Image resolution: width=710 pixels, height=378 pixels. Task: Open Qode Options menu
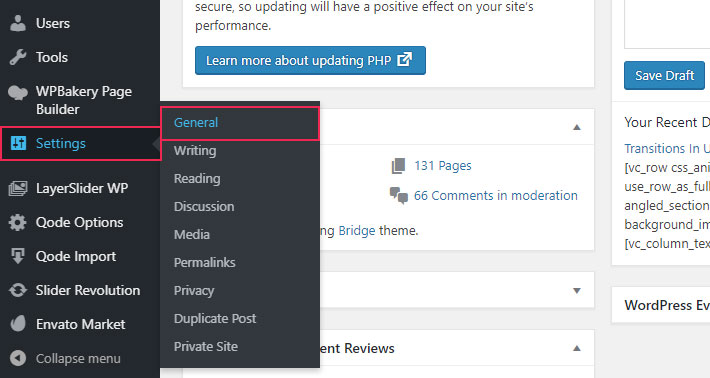80,222
